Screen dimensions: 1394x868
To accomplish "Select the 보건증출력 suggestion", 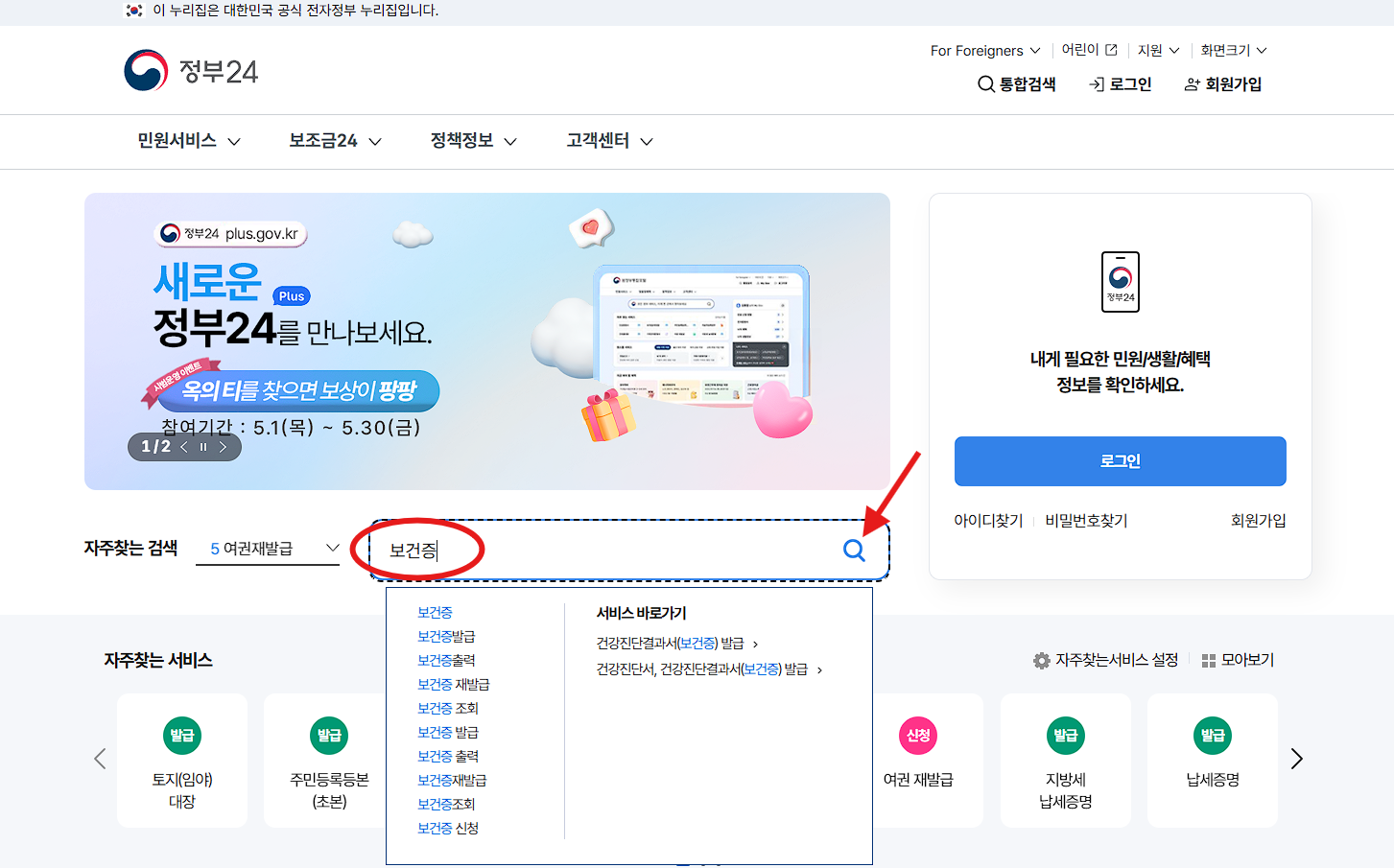I will [446, 661].
